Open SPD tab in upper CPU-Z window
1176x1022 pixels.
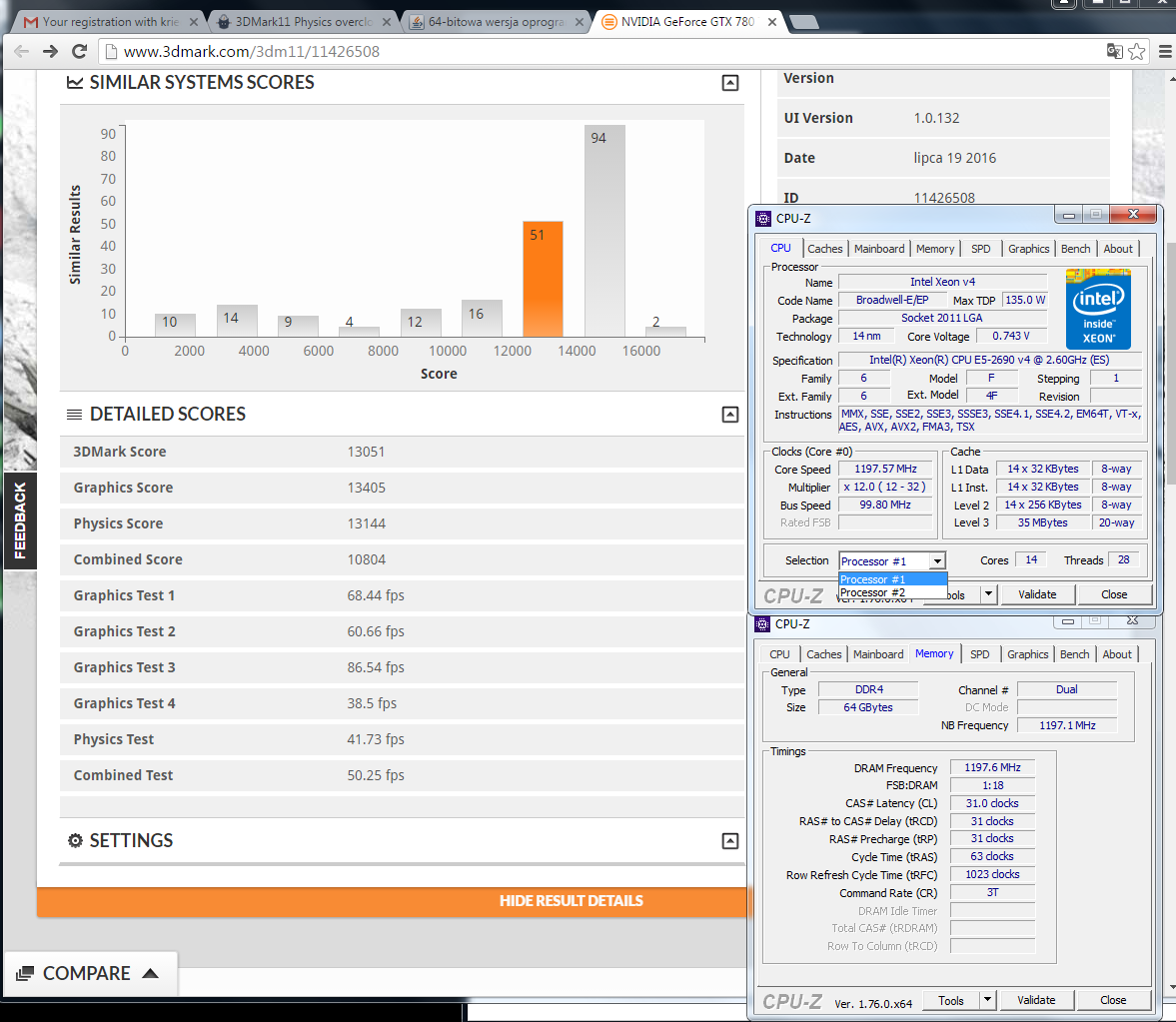pyautogui.click(x=980, y=248)
